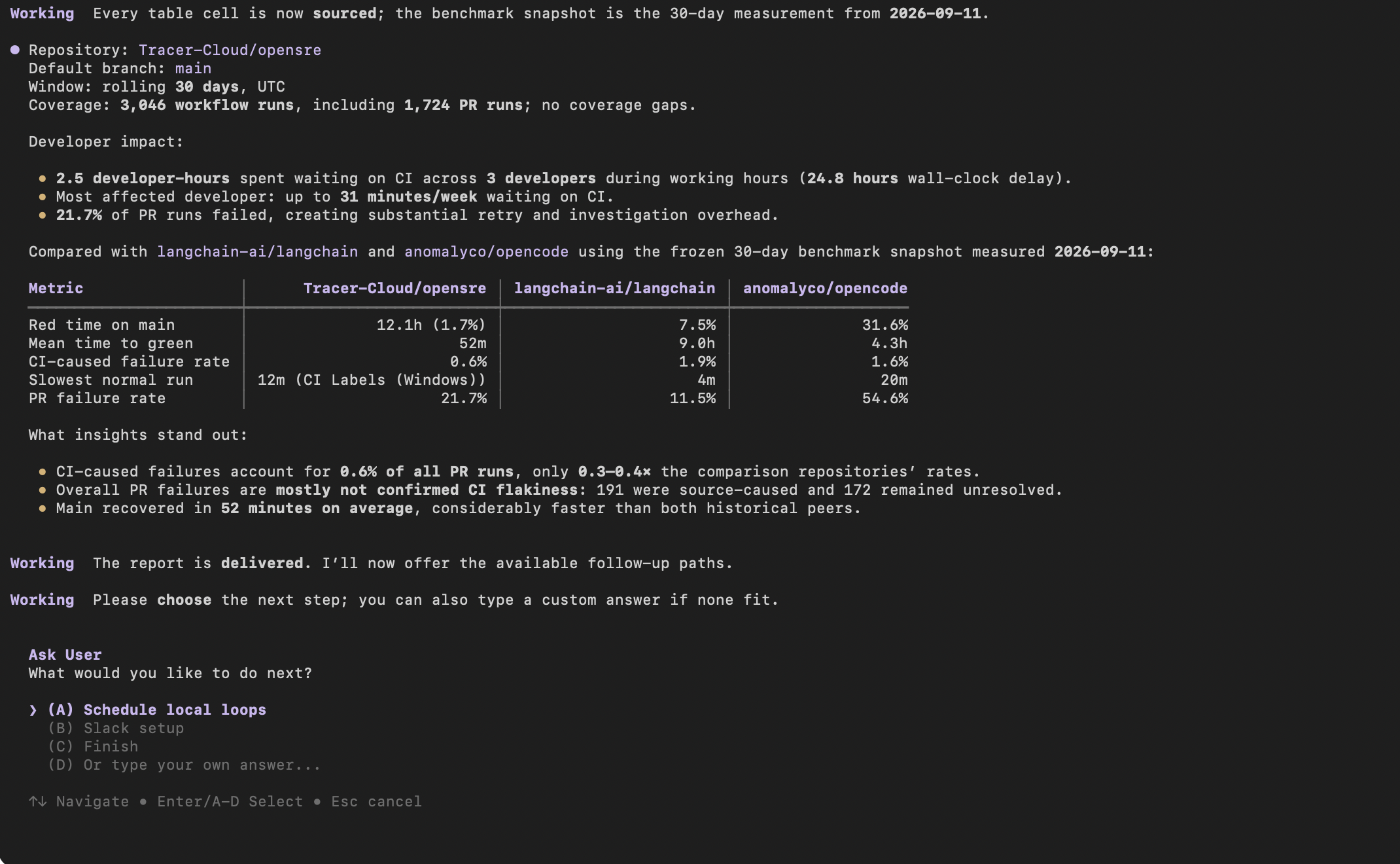
Task: Click the 'PR failure rate' row label
Action: [97, 399]
